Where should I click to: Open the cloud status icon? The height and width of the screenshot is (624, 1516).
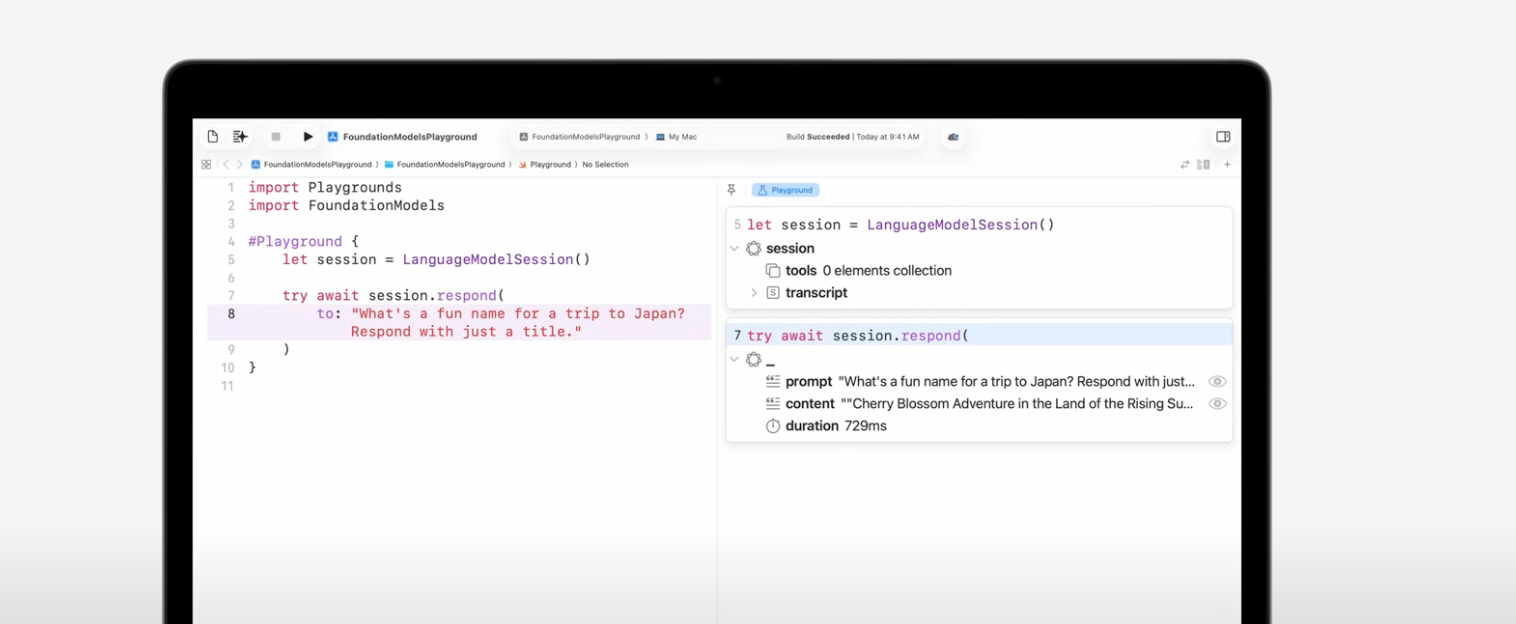(x=953, y=137)
